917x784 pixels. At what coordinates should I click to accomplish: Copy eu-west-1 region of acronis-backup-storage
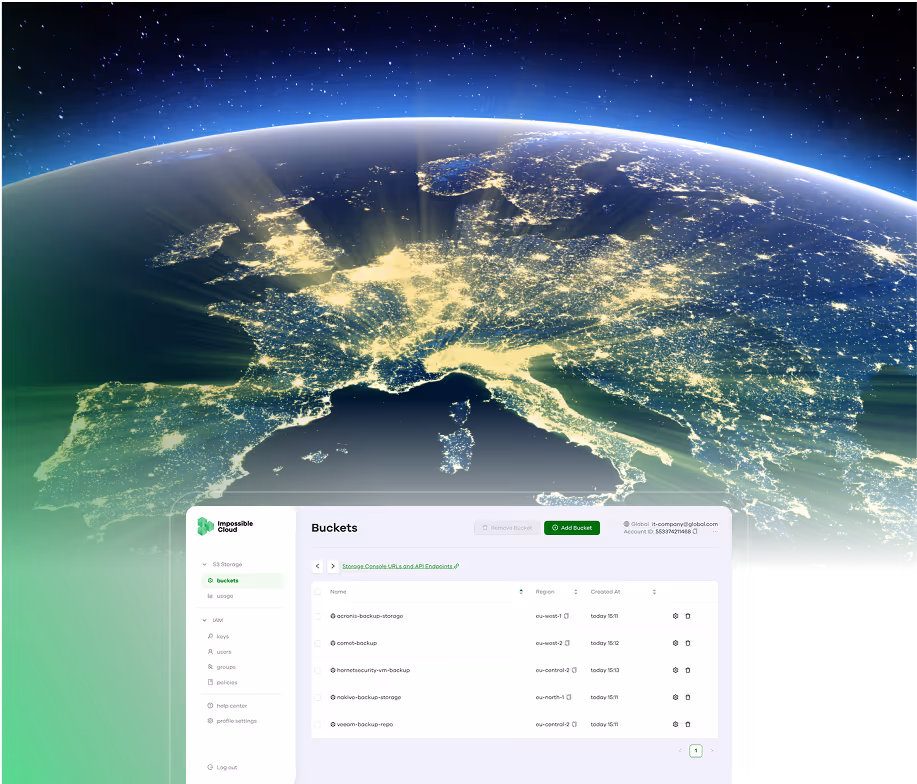pos(566,616)
